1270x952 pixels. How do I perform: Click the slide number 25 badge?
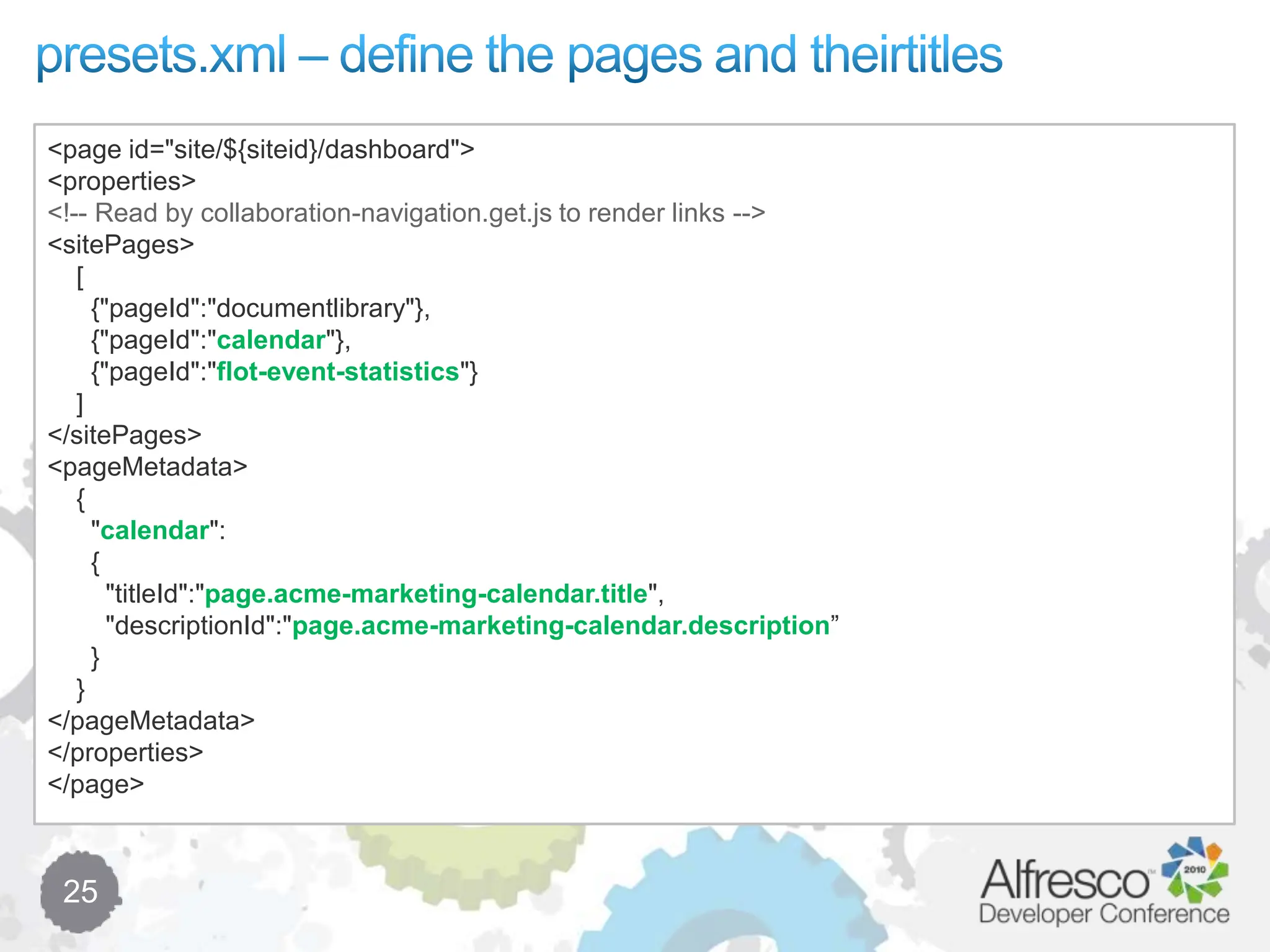tap(81, 891)
